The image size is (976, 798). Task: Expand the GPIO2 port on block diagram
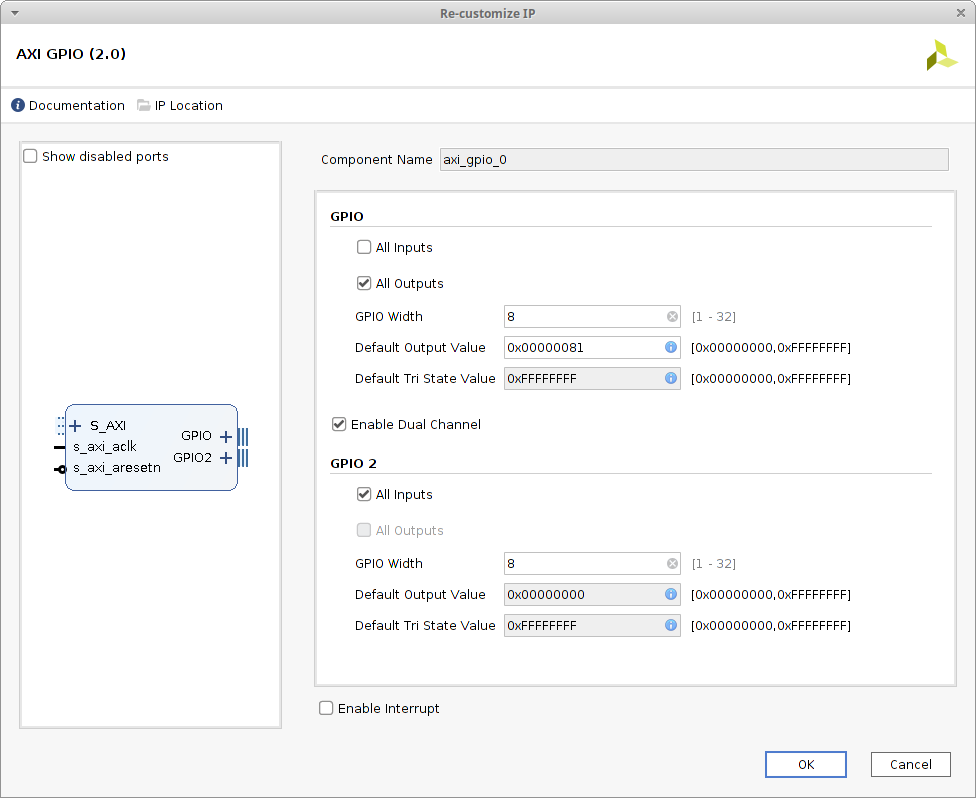tap(226, 458)
